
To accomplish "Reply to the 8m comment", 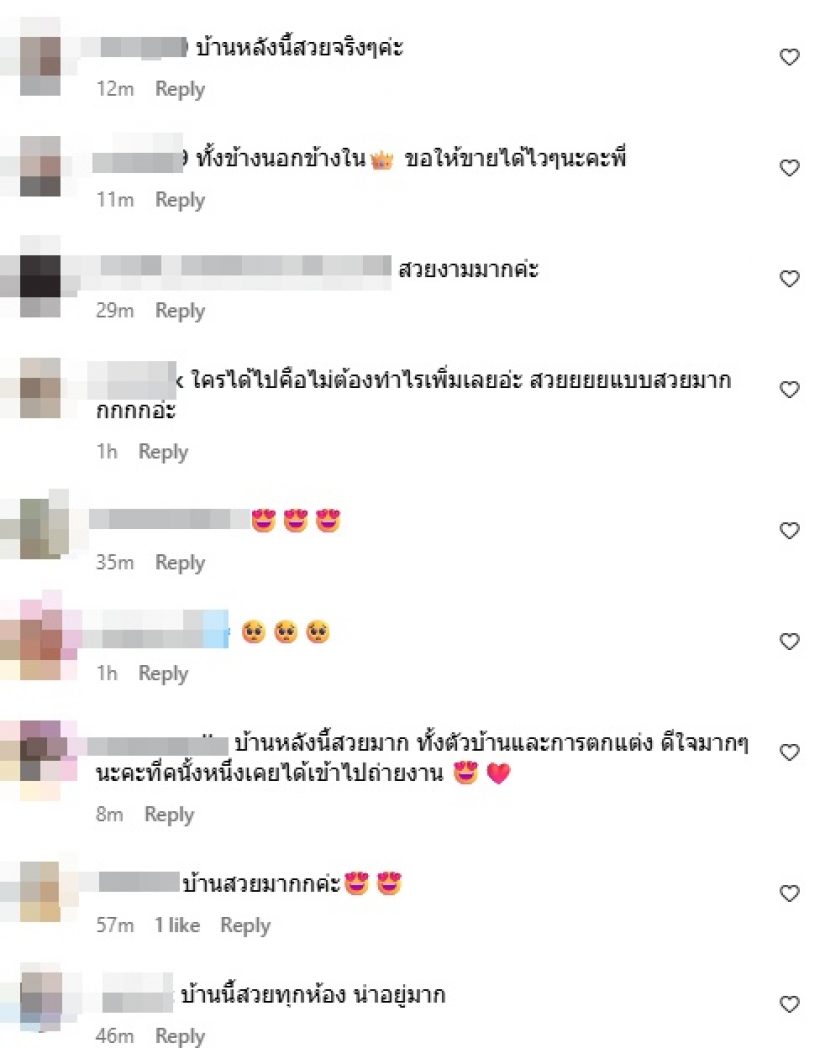I will coord(169,815).
